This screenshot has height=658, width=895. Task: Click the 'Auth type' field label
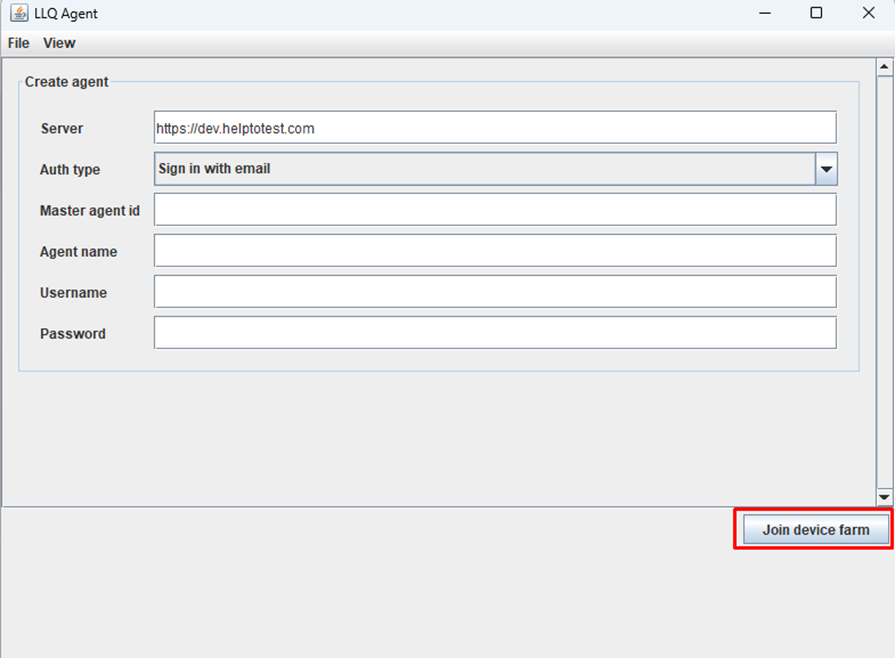70,170
